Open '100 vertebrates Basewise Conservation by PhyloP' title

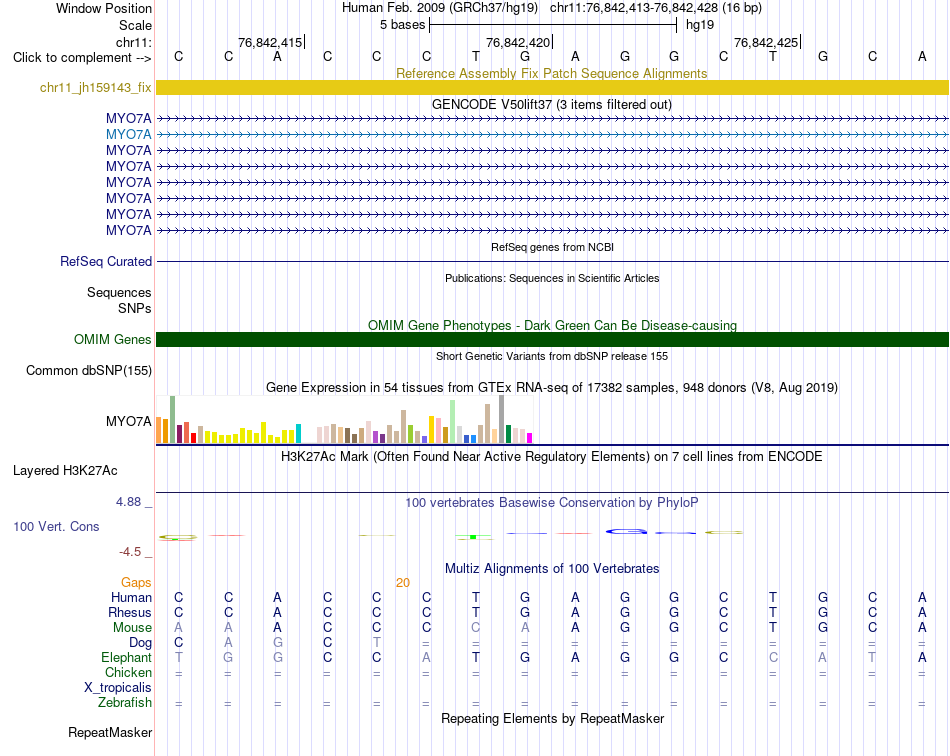click(x=551, y=502)
